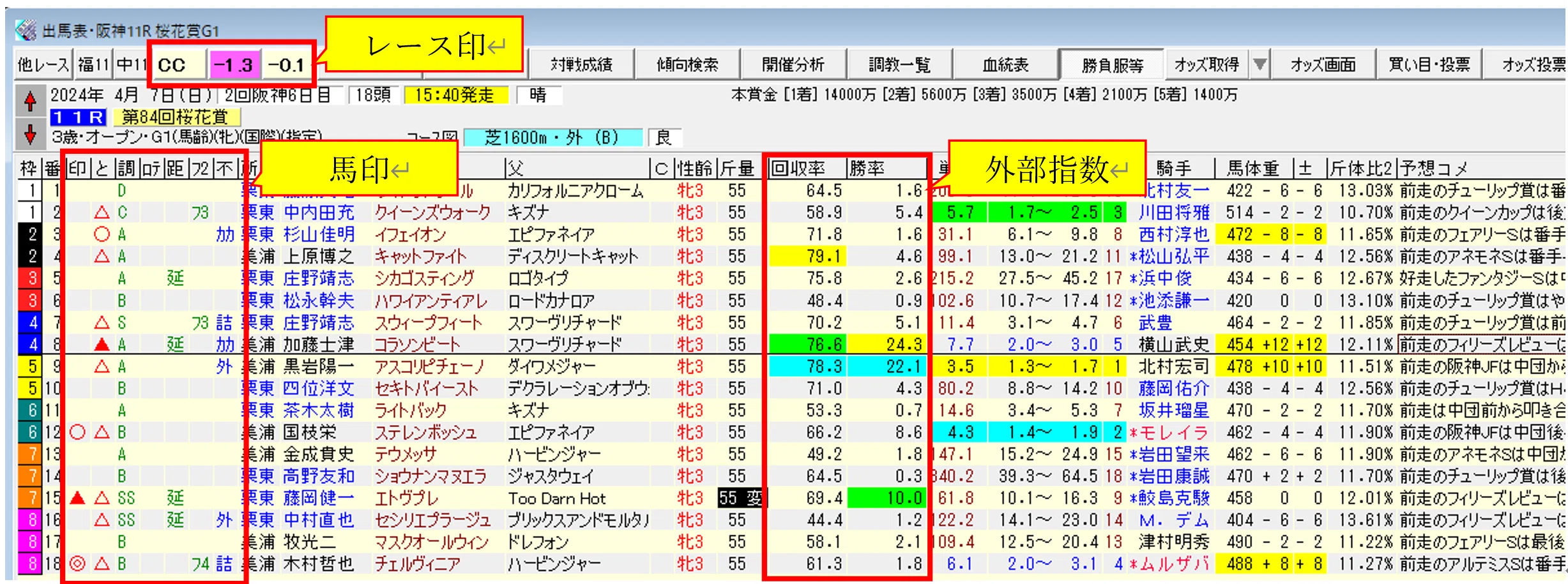The image size is (1568, 584).
Task: Switch to 福11 race button
Action: pyautogui.click(x=93, y=64)
